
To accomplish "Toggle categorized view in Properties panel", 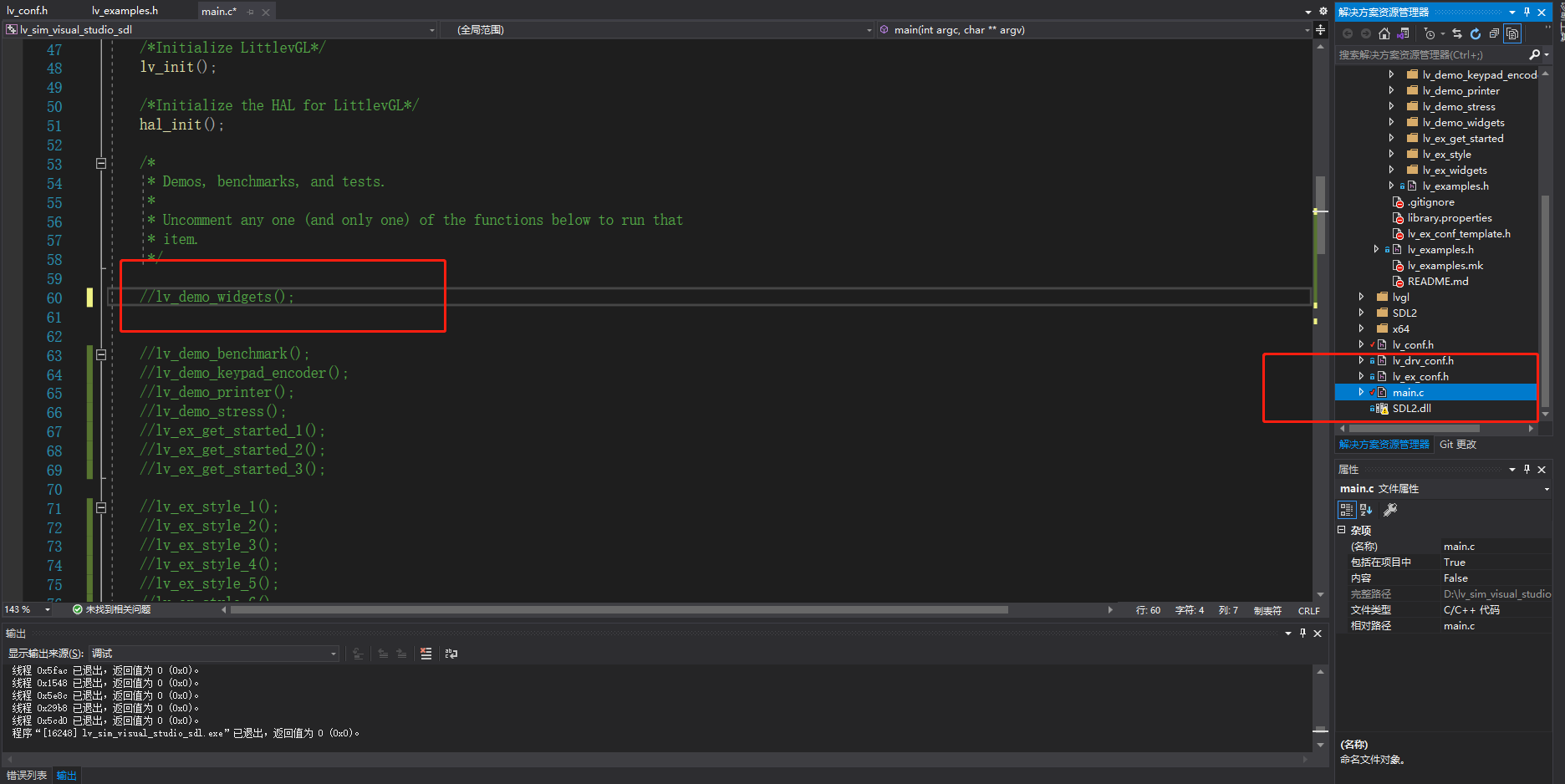I will click(1347, 509).
